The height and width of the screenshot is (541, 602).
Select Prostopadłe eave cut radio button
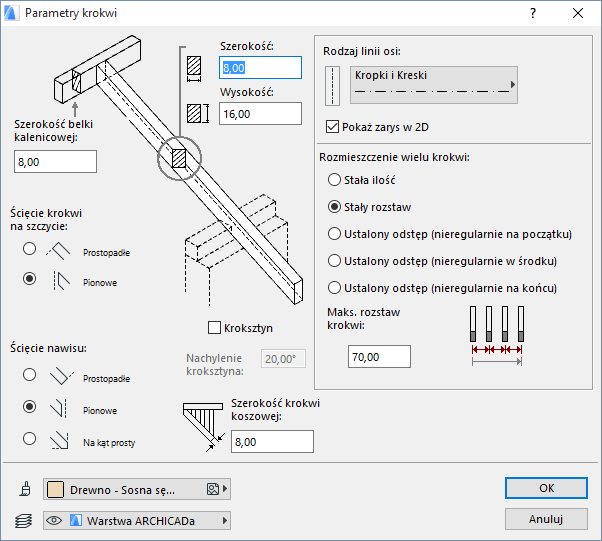click(29, 374)
